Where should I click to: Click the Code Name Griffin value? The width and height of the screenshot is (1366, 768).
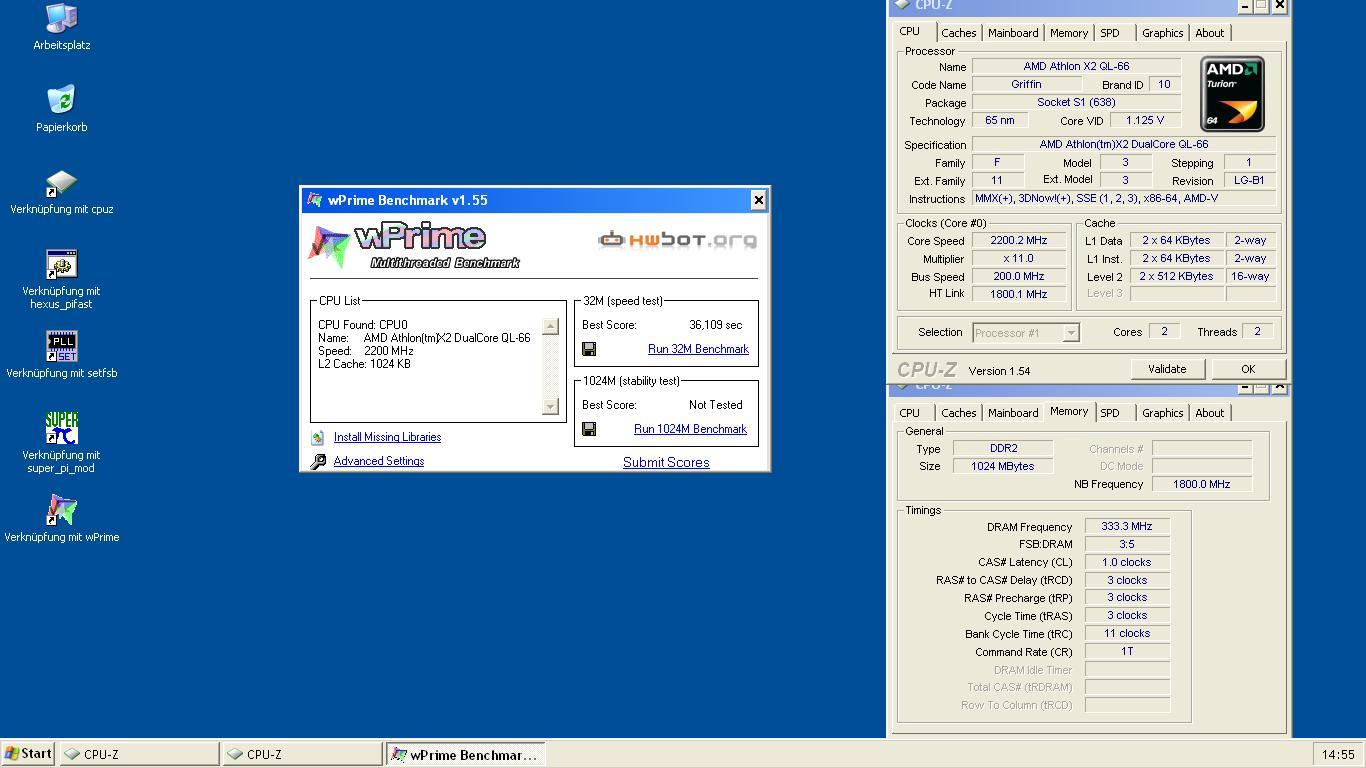[1026, 84]
